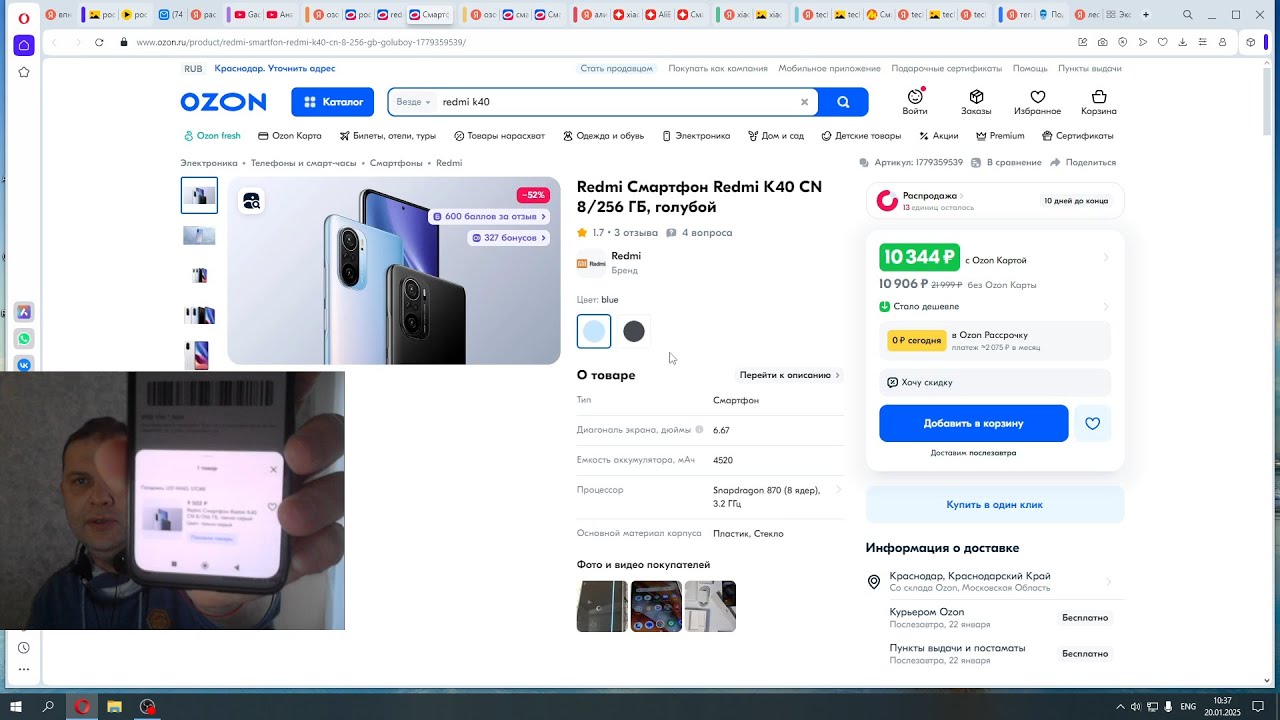The height and width of the screenshot is (720, 1280).
Task: Open the sidebar bookmarks star icon
Action: tap(24, 72)
